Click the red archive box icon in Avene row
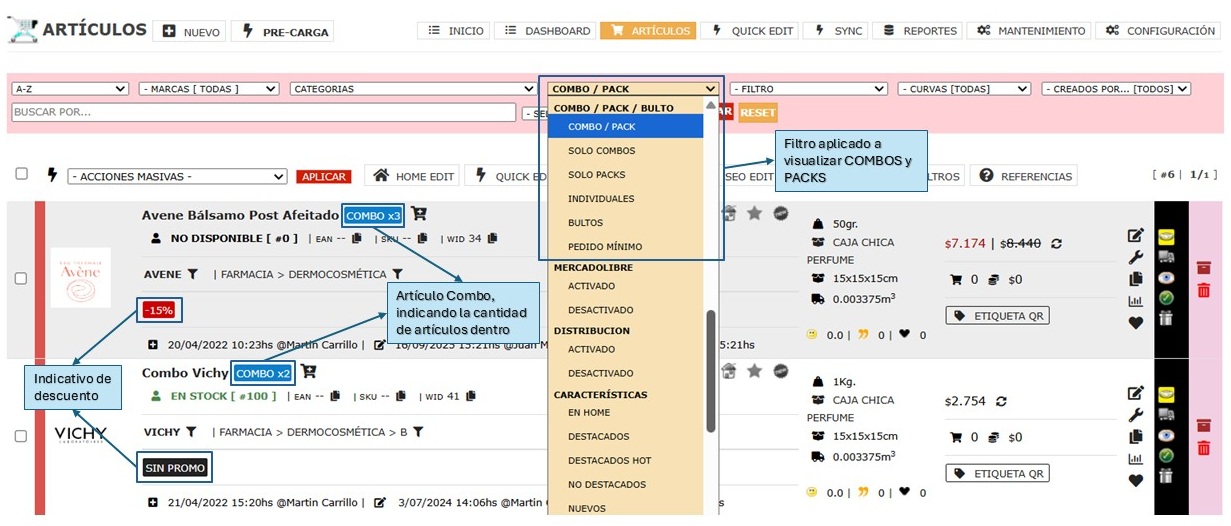1231x526 pixels. click(1204, 267)
